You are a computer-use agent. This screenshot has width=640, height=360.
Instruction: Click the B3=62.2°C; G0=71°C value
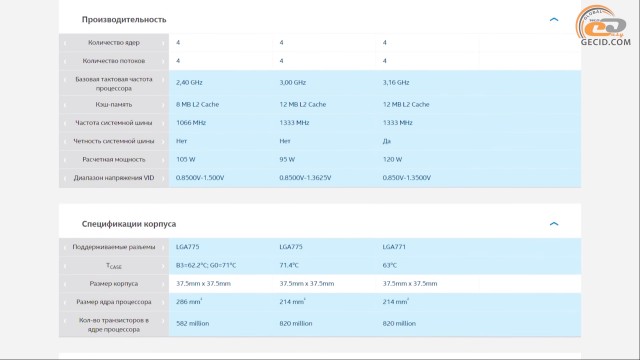point(206,265)
